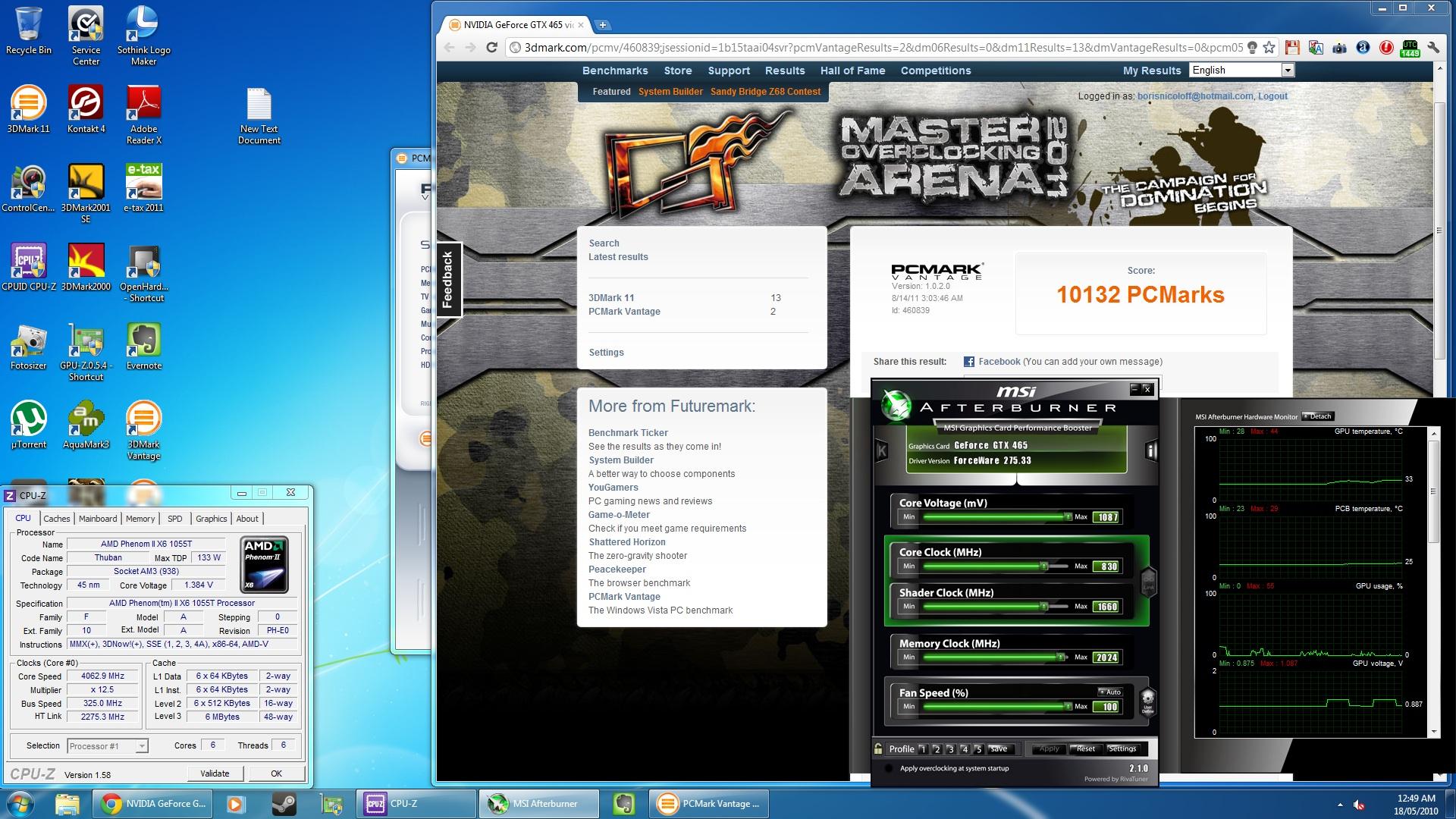Click the Windows Explorer taskbar icon
This screenshot has width=1456, height=819.
click(67, 804)
